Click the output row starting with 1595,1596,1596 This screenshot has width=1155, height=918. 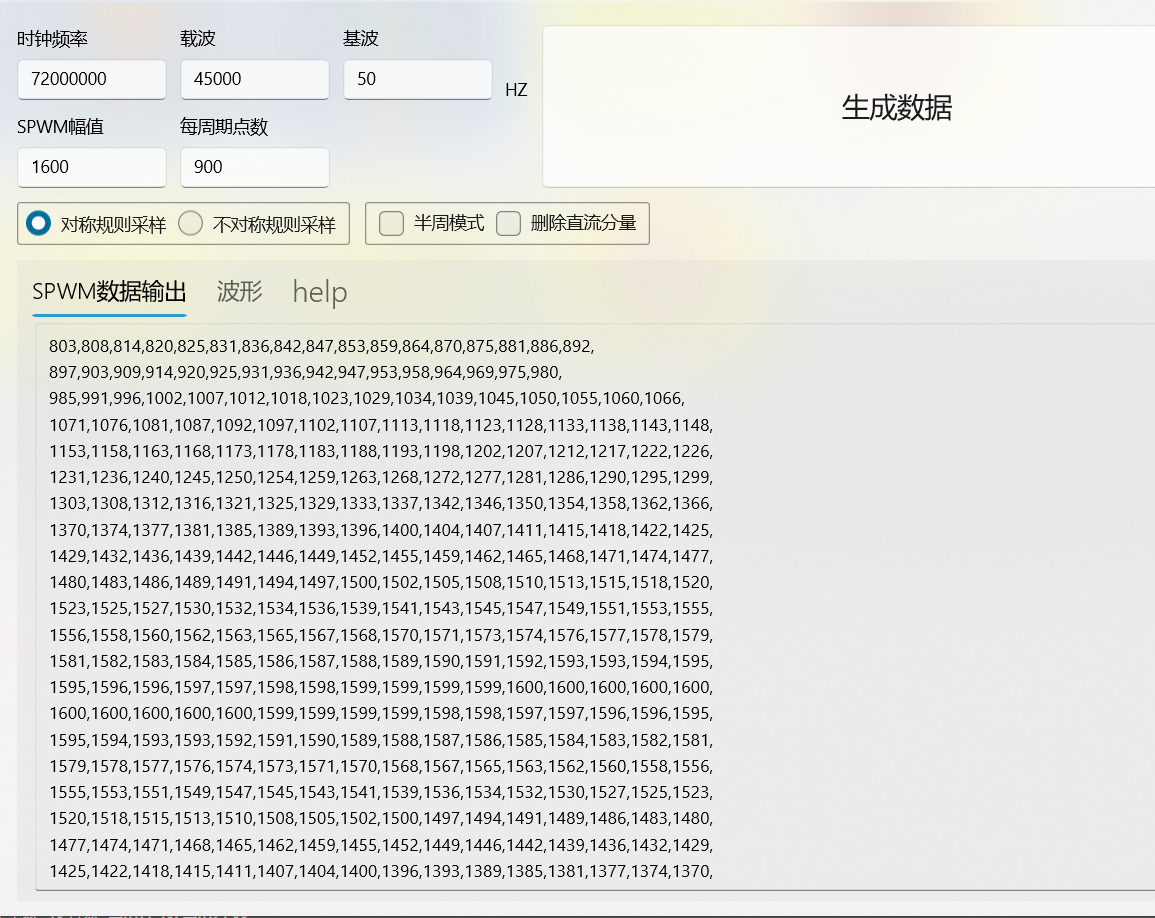[381, 687]
